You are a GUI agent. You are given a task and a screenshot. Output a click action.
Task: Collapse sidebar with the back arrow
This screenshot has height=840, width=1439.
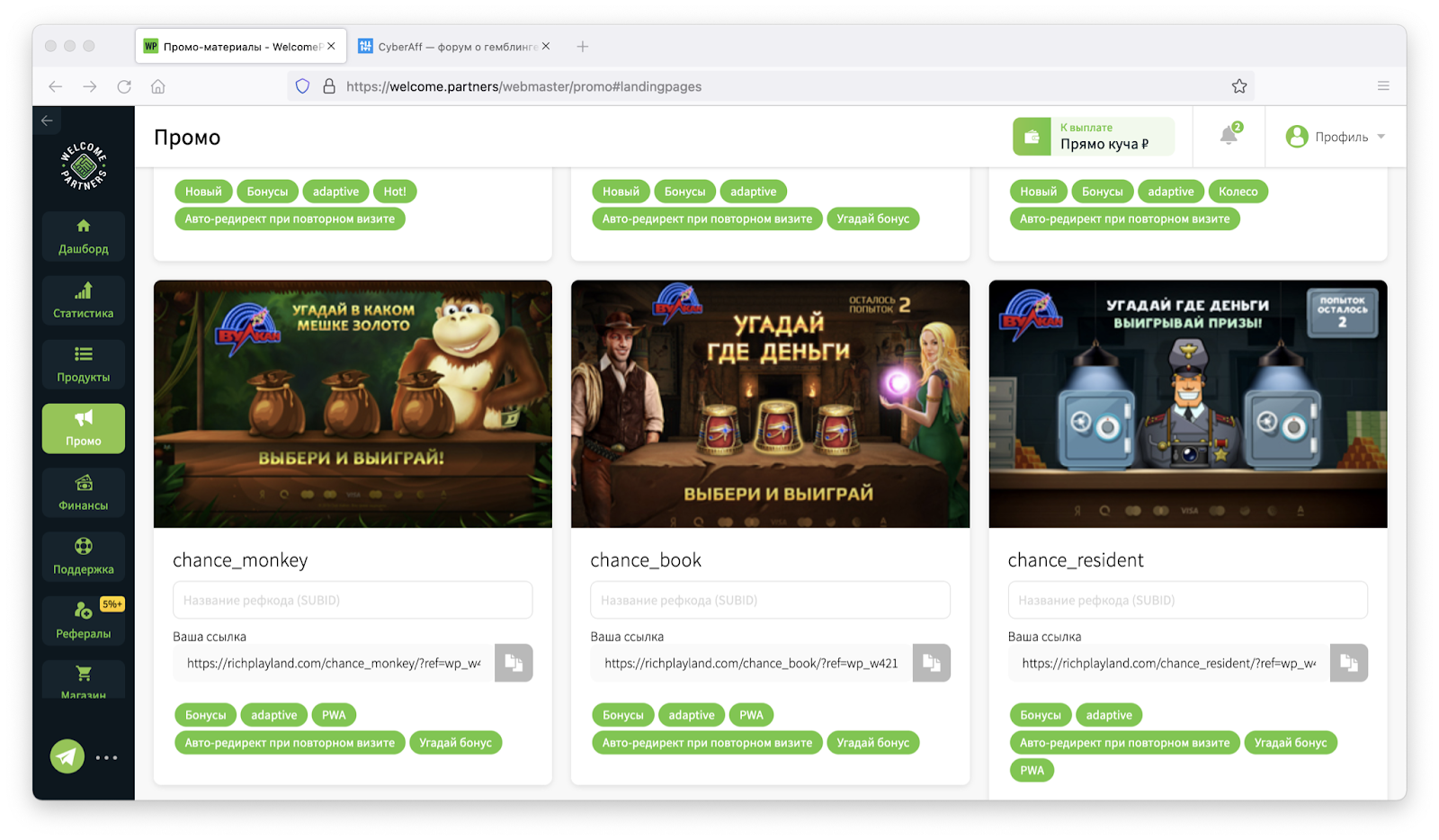coord(47,121)
